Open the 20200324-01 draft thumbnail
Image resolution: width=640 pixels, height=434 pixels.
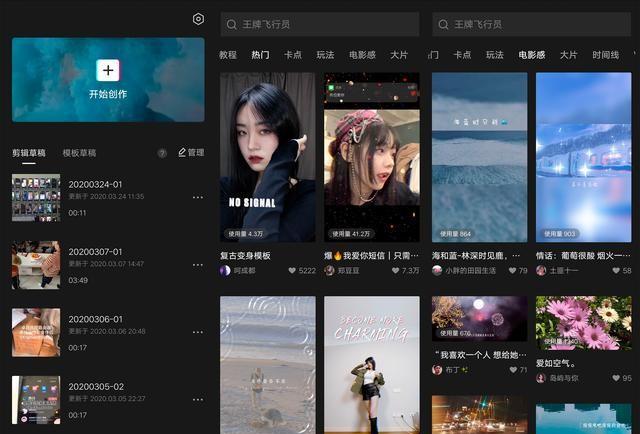[x=36, y=197]
